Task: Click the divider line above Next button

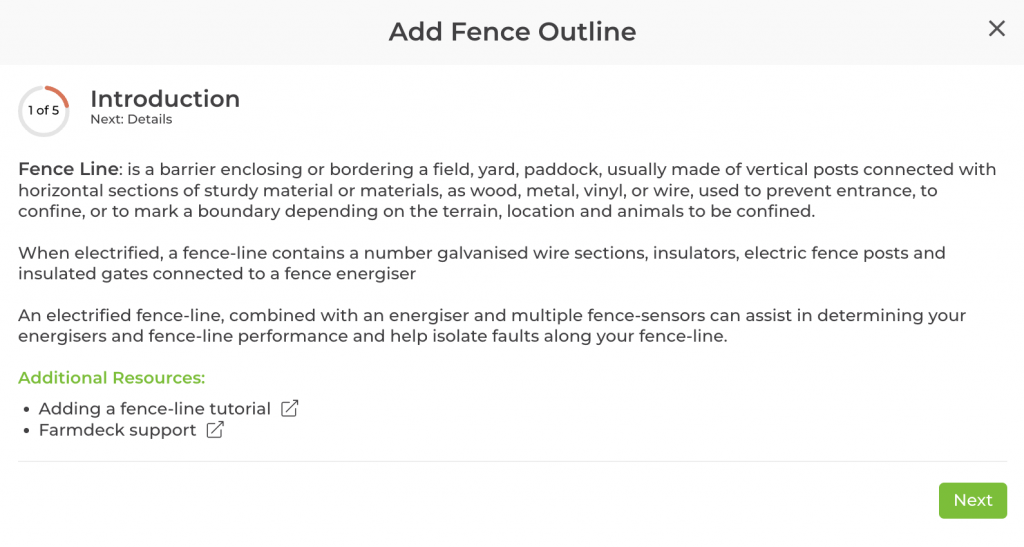Action: coord(512,462)
